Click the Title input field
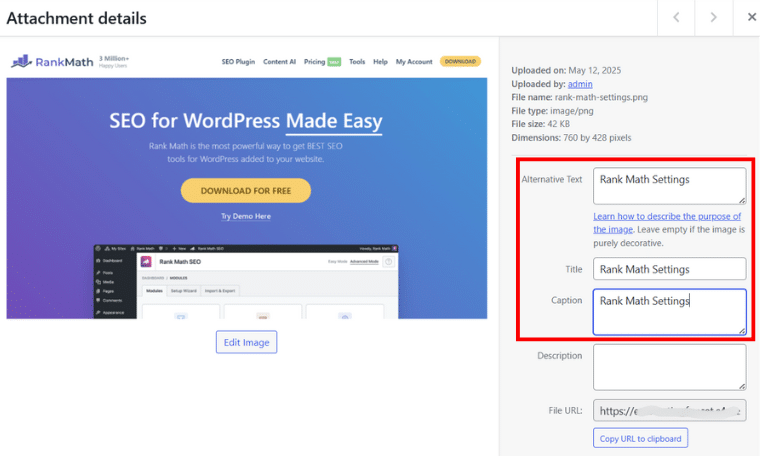Screen dimensions: 760x456 (669, 269)
